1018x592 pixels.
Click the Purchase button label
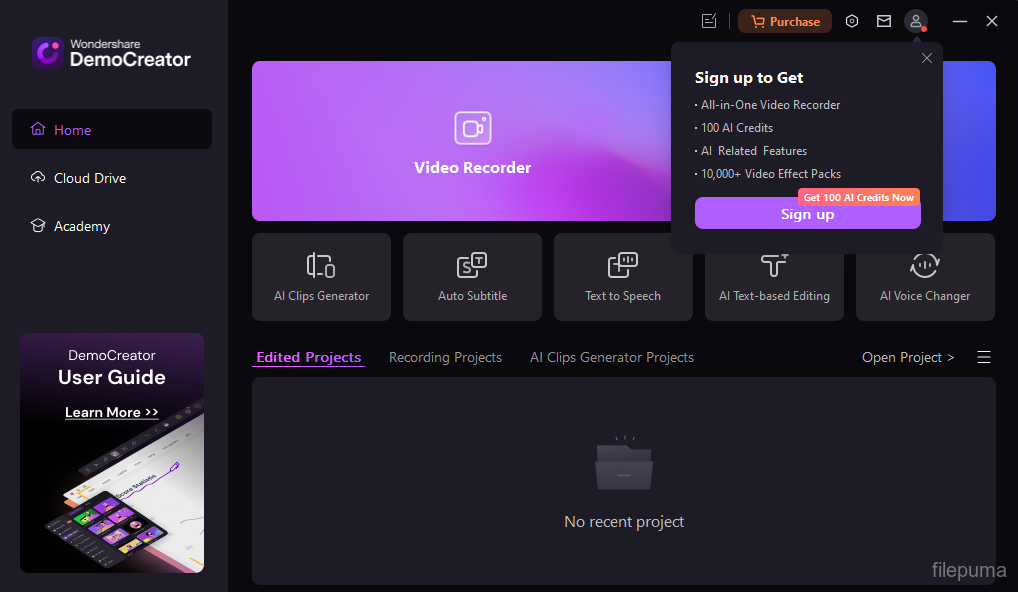pyautogui.click(x=795, y=21)
